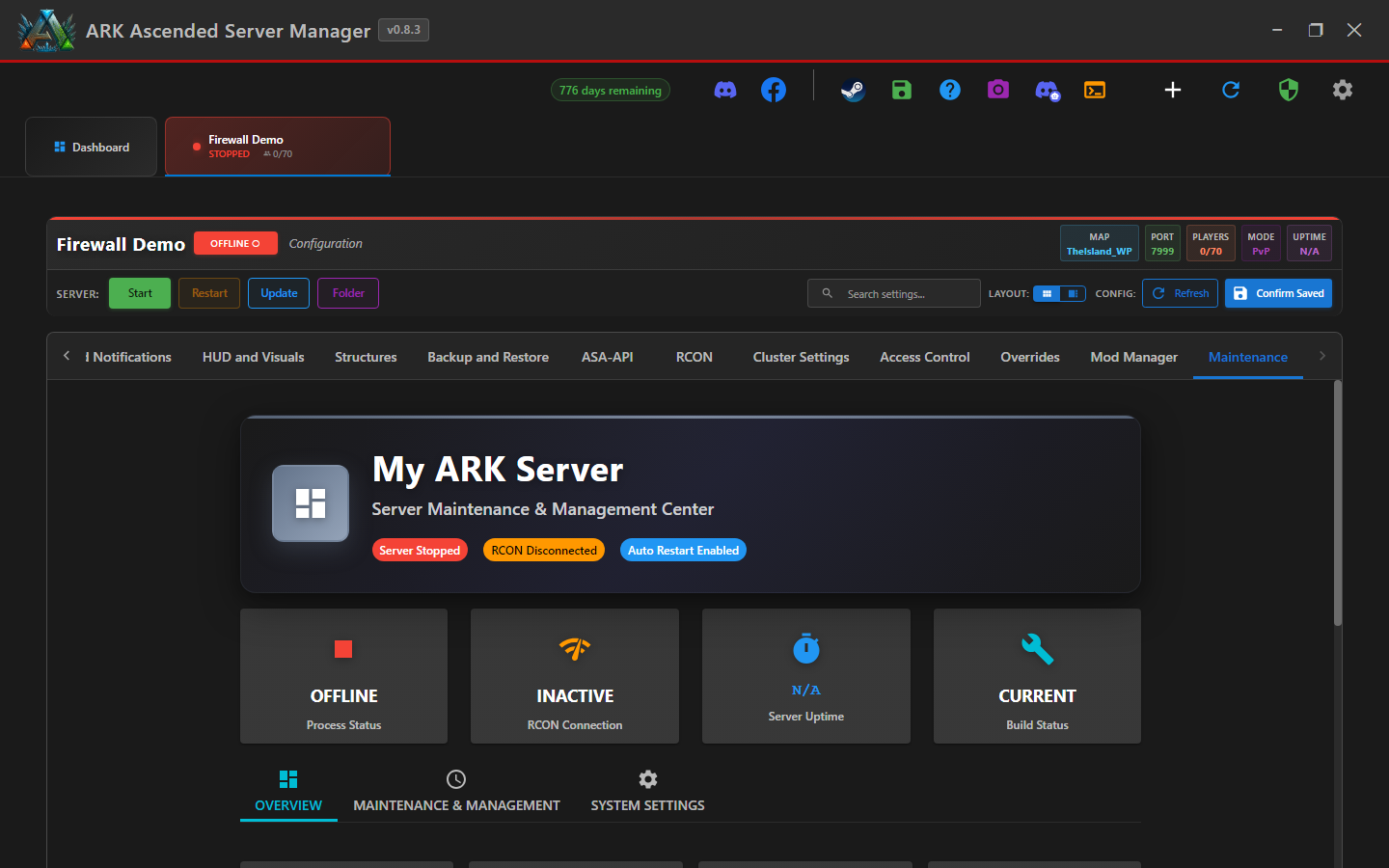Screen dimensions: 1389x868
Task: Select the Maintenance tab
Action: (1248, 357)
